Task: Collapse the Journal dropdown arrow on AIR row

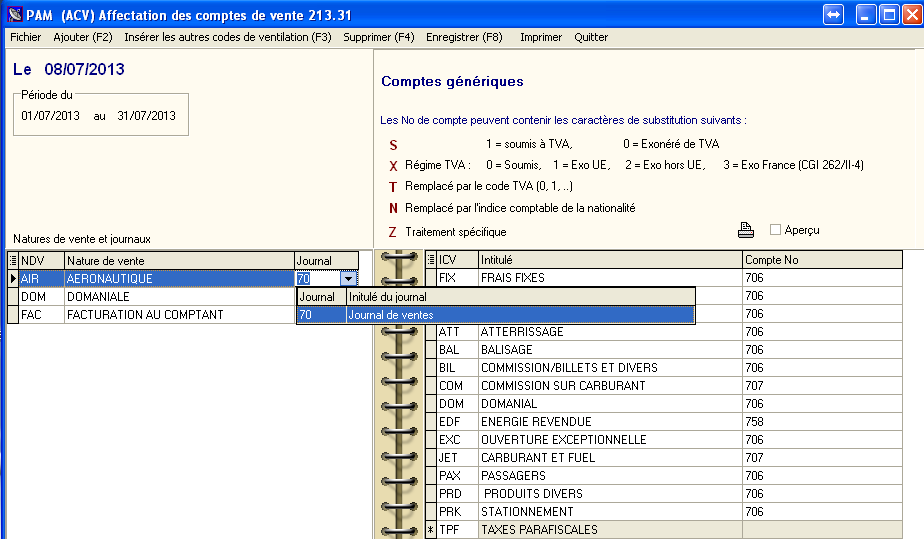Action: point(347,279)
